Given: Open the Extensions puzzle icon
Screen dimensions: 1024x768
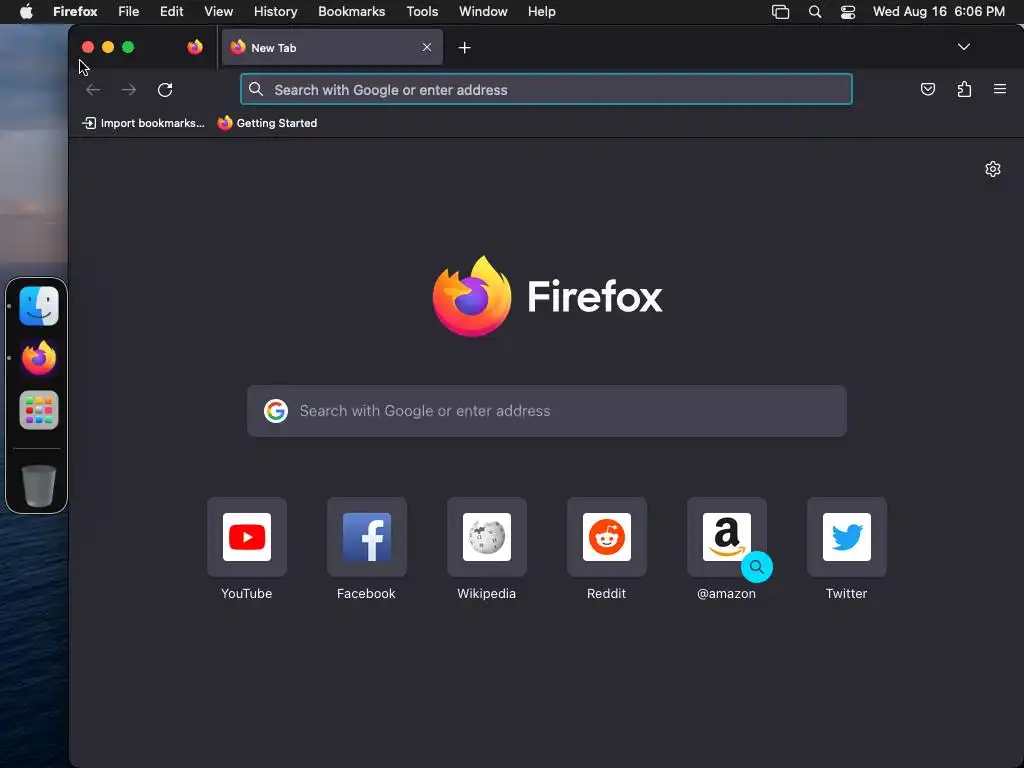Looking at the screenshot, I should [964, 89].
